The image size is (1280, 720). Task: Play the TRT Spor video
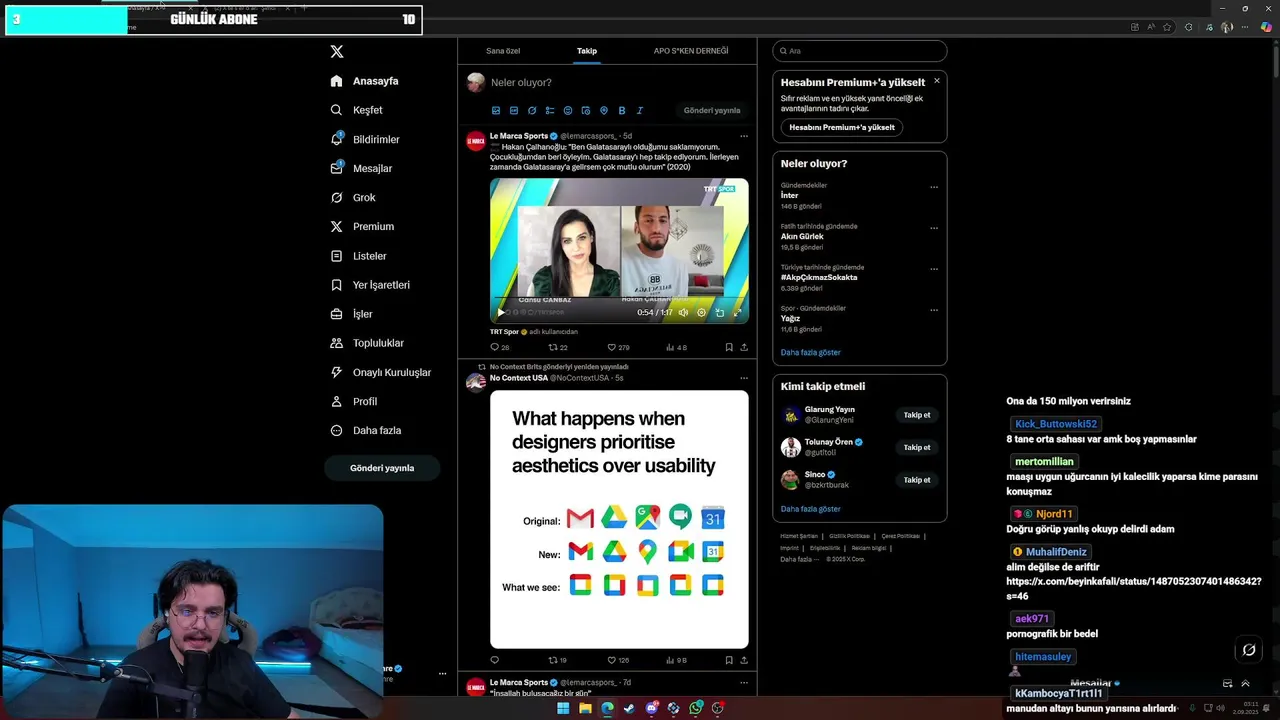pyautogui.click(x=501, y=312)
